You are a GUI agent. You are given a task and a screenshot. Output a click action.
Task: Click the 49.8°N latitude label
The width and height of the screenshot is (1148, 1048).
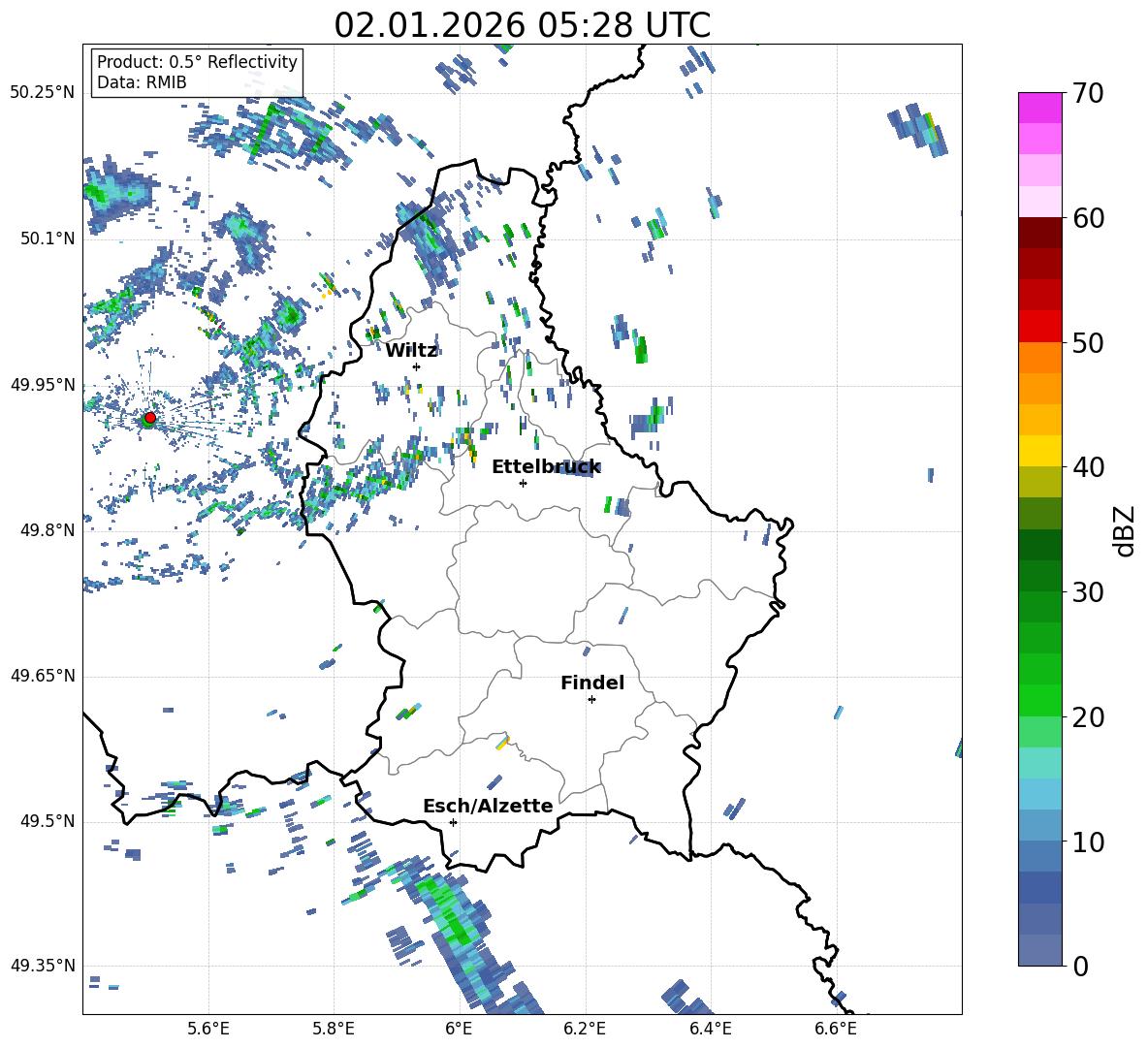(48, 530)
